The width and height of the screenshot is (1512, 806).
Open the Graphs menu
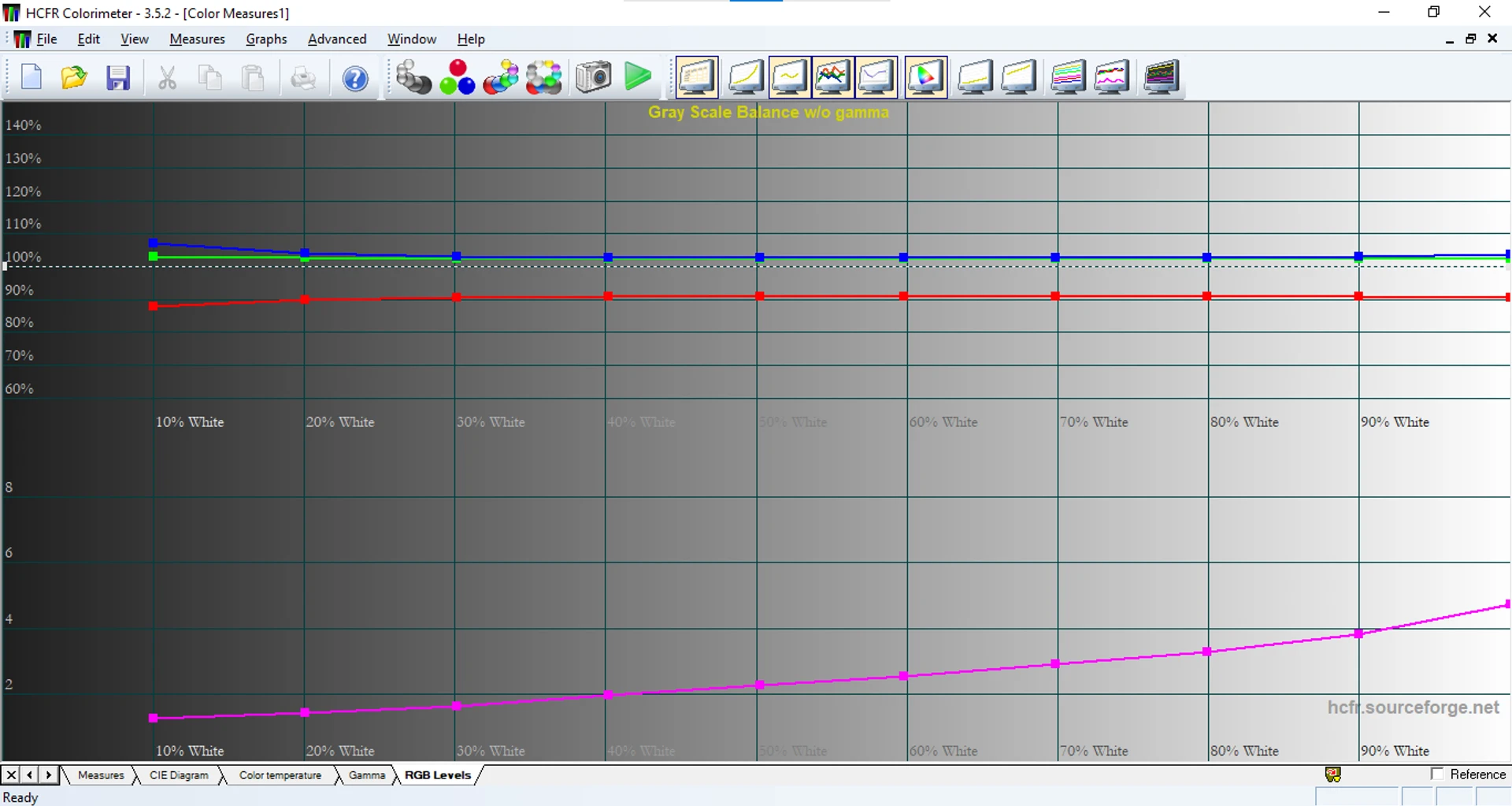coord(266,39)
